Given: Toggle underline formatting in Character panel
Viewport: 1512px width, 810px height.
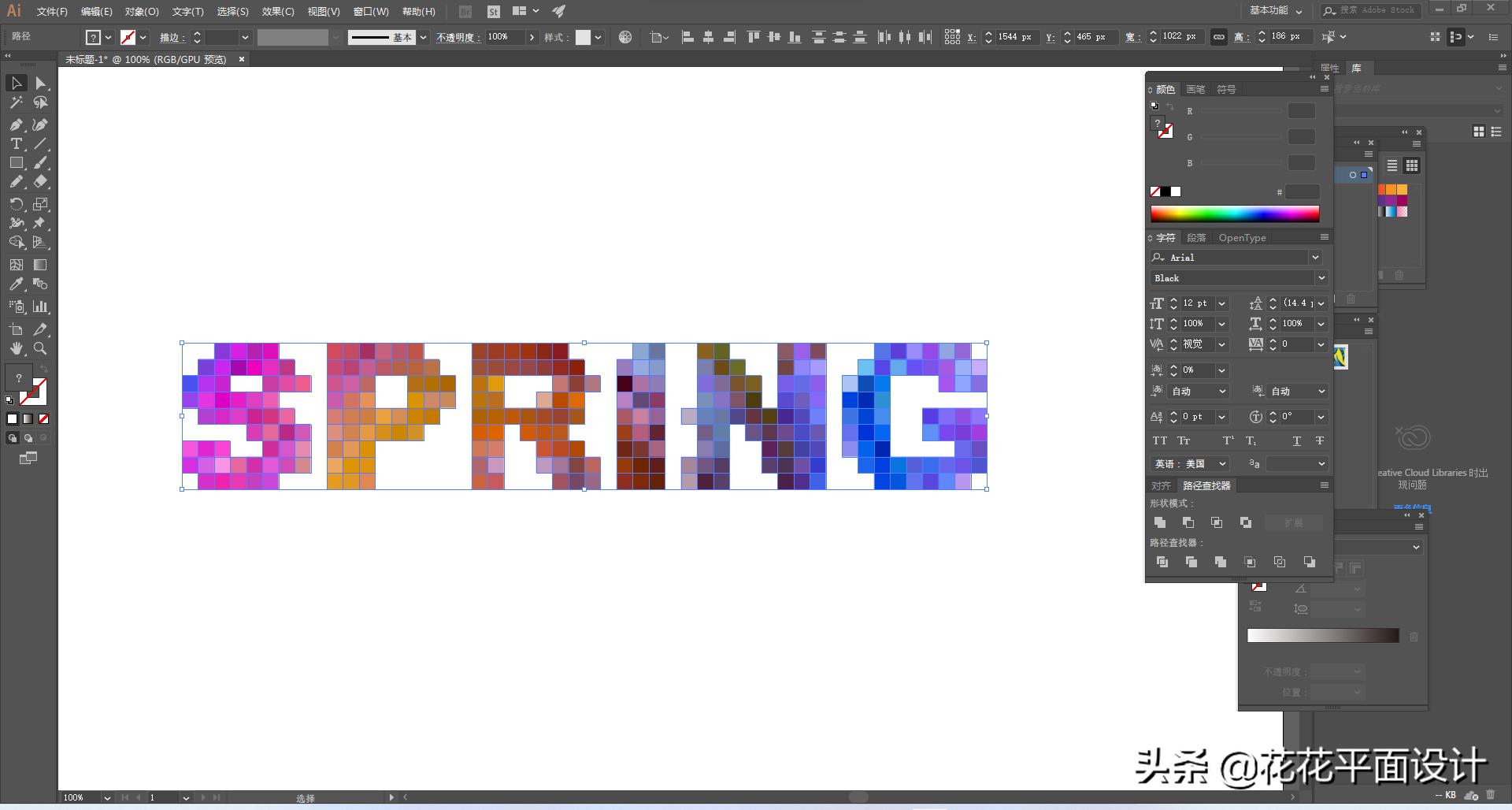Looking at the screenshot, I should point(1296,440).
